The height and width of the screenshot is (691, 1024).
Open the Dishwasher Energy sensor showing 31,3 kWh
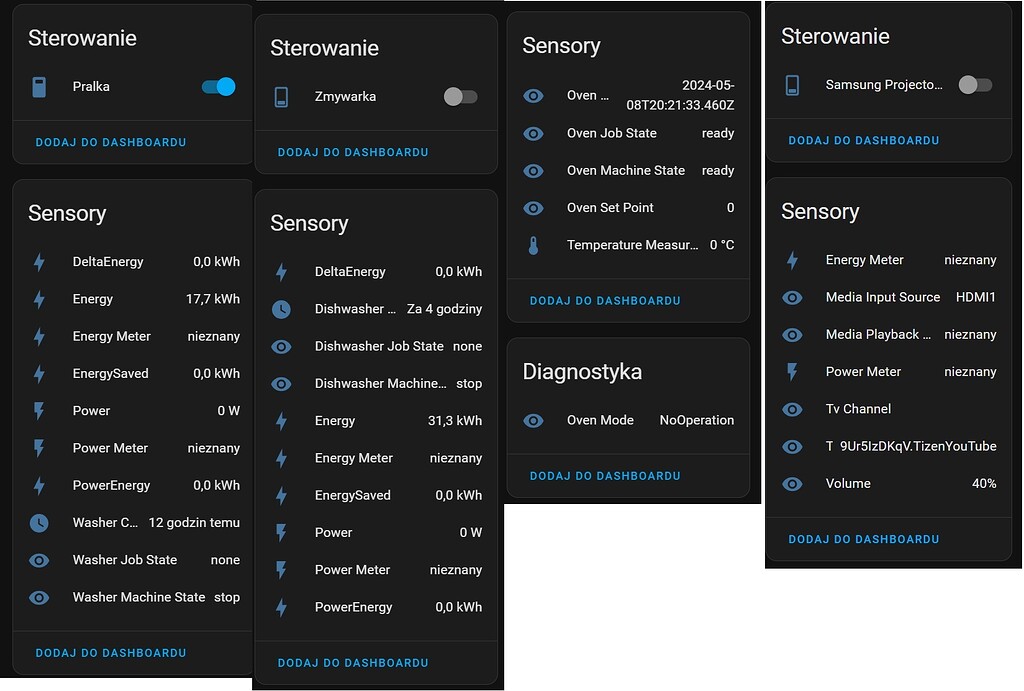pos(334,421)
